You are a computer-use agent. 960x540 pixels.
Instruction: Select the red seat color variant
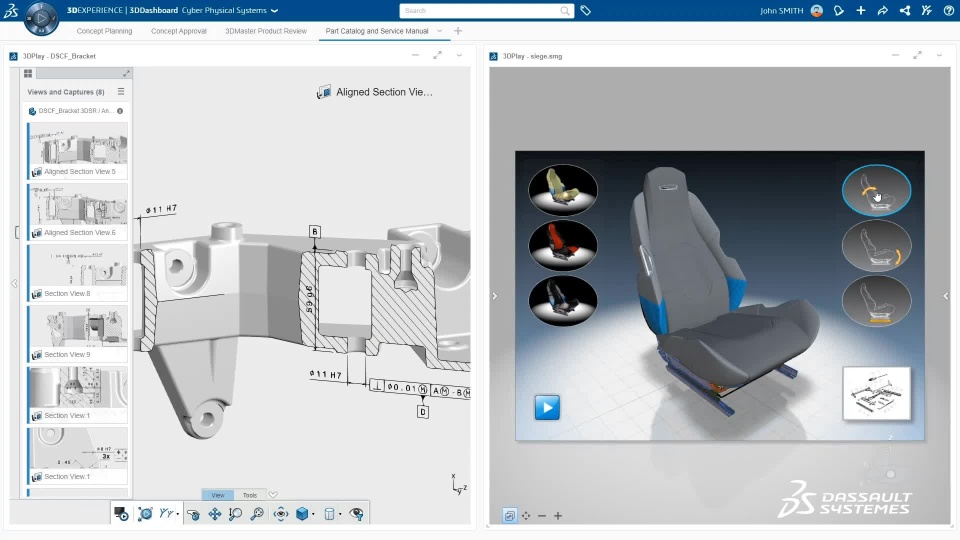tap(563, 245)
